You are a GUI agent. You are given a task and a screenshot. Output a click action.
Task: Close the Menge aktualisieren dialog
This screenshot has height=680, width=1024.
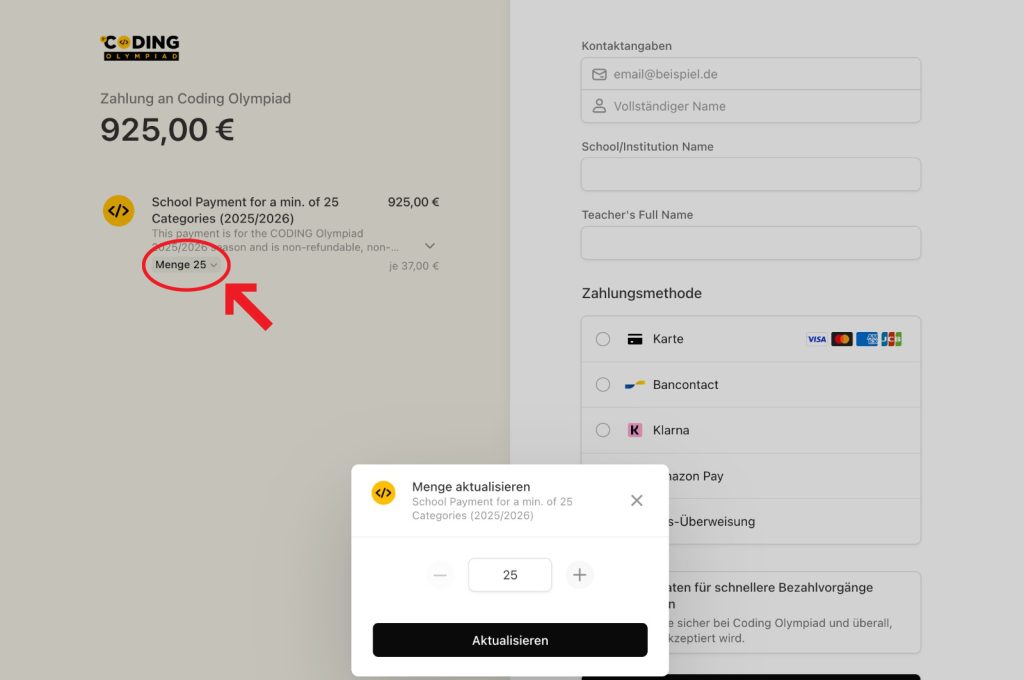click(x=636, y=500)
